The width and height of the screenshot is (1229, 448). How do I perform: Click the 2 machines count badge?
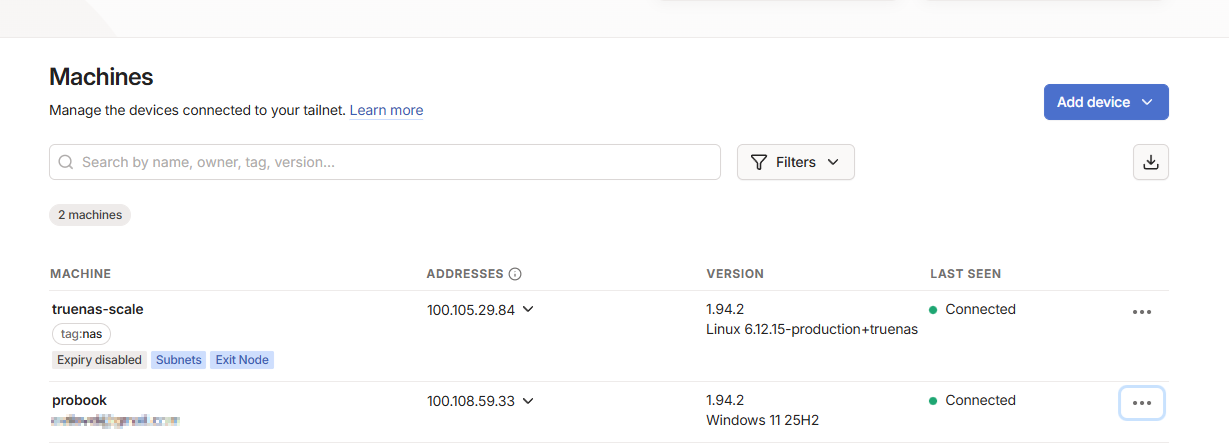(x=90, y=215)
